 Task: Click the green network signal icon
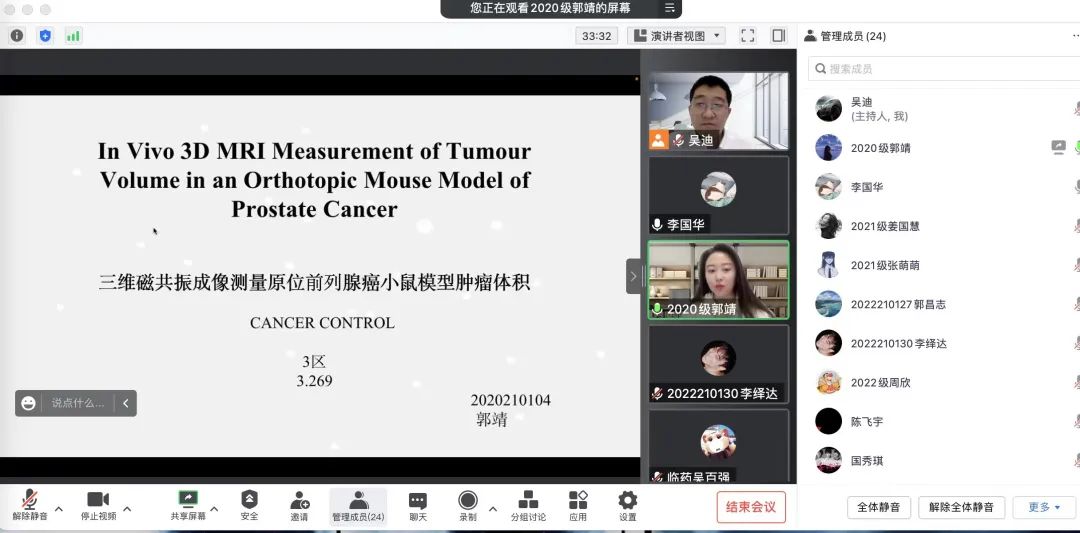73,36
